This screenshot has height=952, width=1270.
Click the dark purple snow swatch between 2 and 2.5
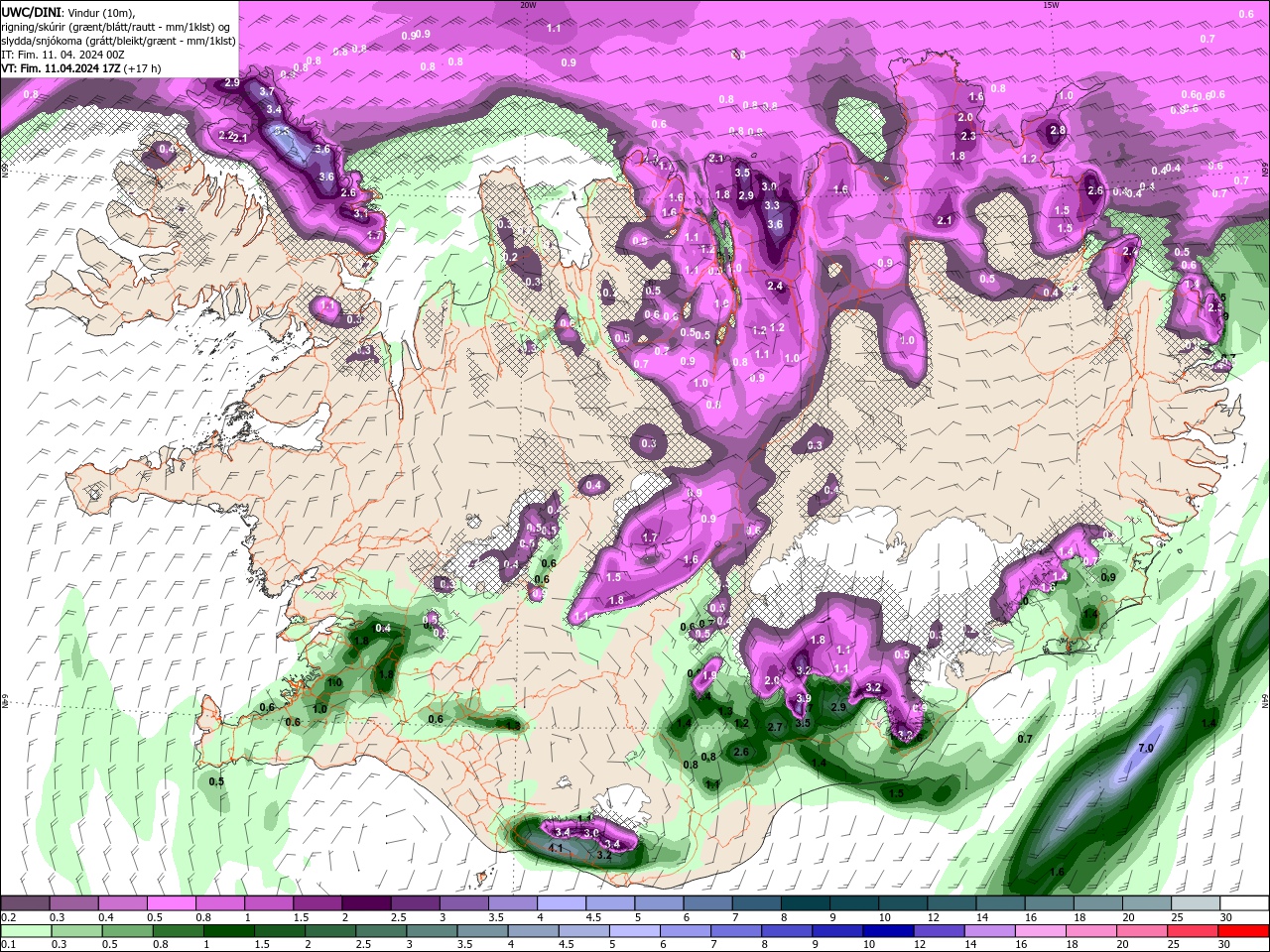[366, 903]
